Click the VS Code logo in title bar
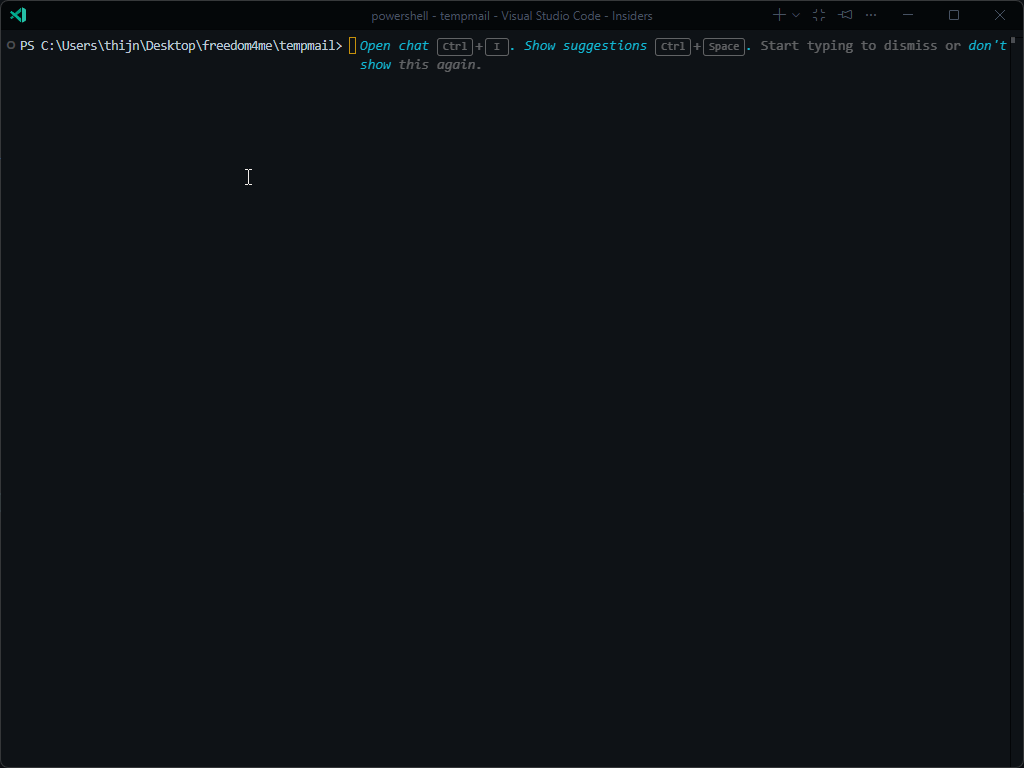This screenshot has width=1024, height=768. [x=18, y=15]
